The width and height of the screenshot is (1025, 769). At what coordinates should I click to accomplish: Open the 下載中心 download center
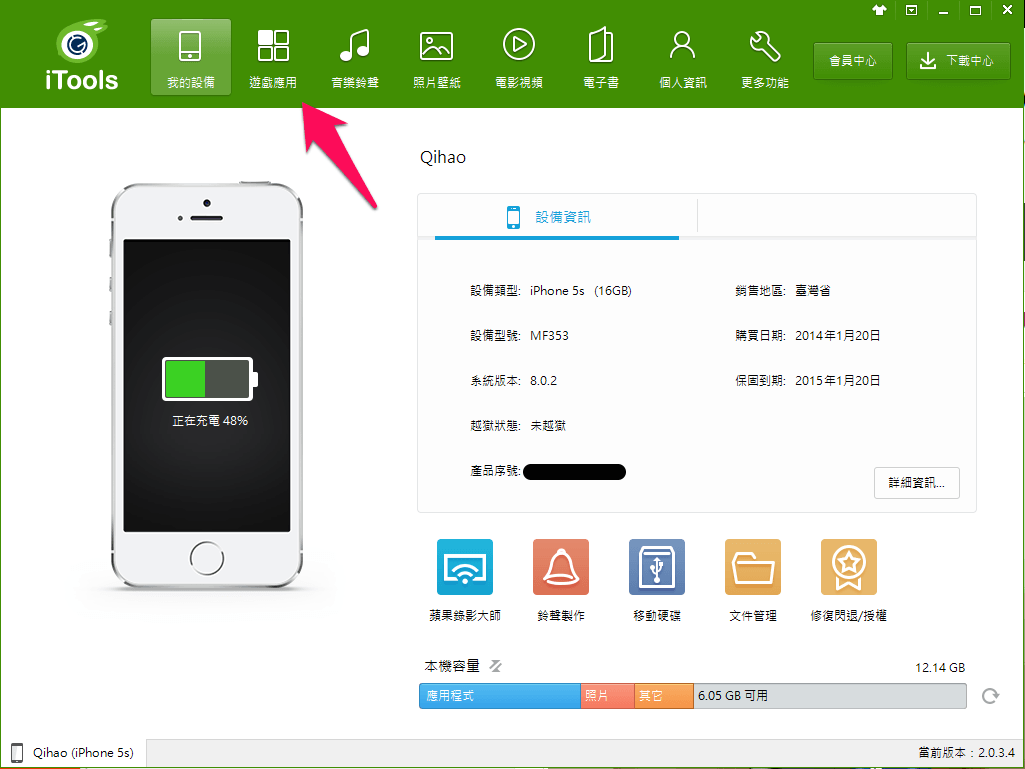coord(958,61)
